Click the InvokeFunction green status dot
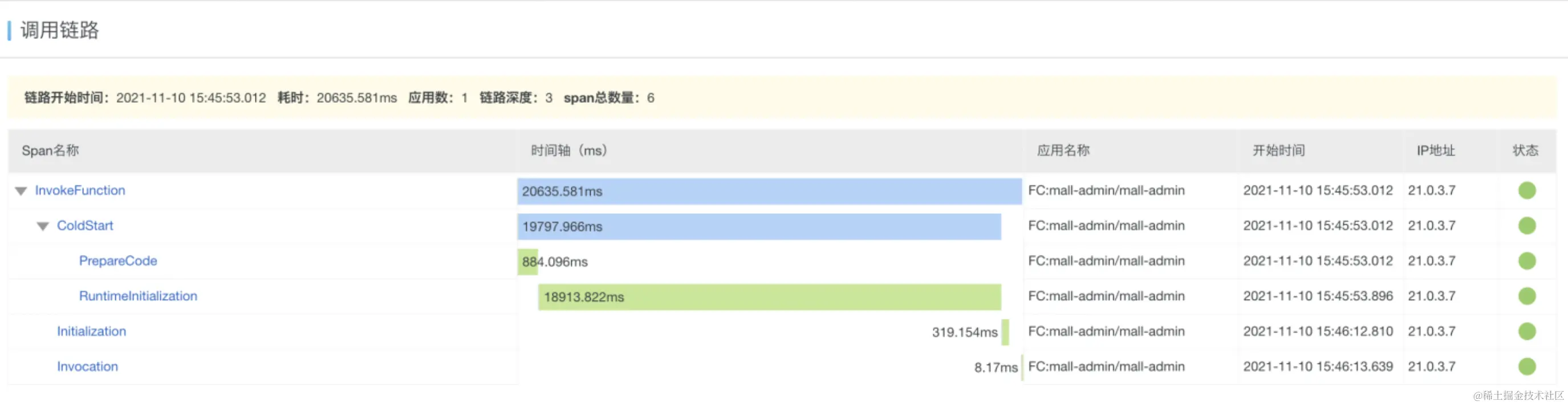The height and width of the screenshot is (405, 1568). pyautogui.click(x=1526, y=191)
